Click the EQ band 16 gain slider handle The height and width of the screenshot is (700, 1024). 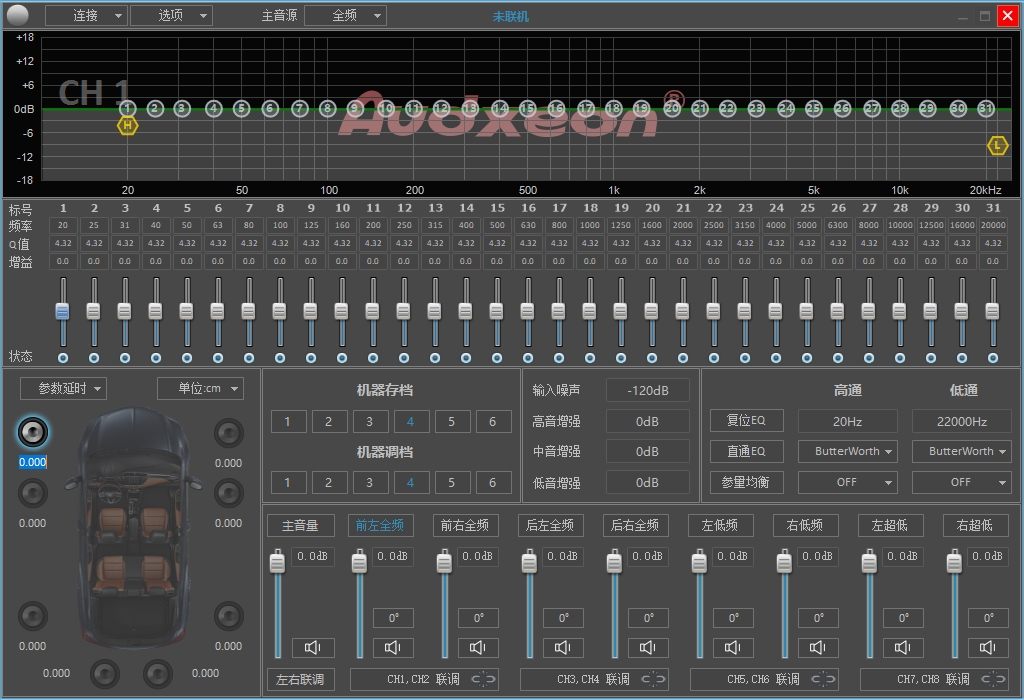point(528,311)
